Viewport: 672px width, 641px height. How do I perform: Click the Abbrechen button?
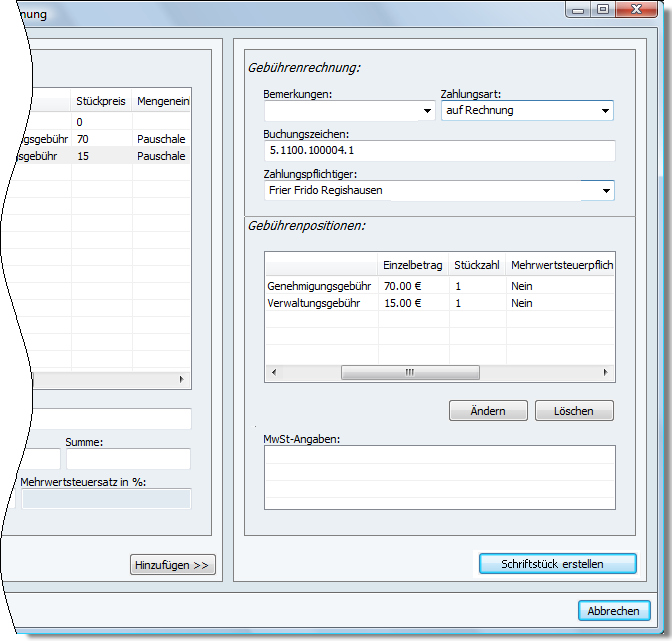pos(614,611)
